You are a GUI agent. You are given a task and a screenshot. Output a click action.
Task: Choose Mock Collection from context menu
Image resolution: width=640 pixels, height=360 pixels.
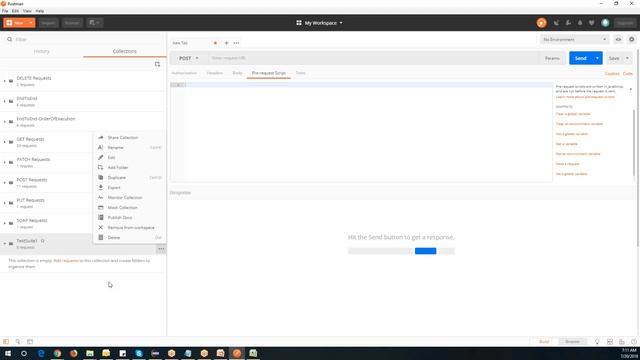pos(130,207)
